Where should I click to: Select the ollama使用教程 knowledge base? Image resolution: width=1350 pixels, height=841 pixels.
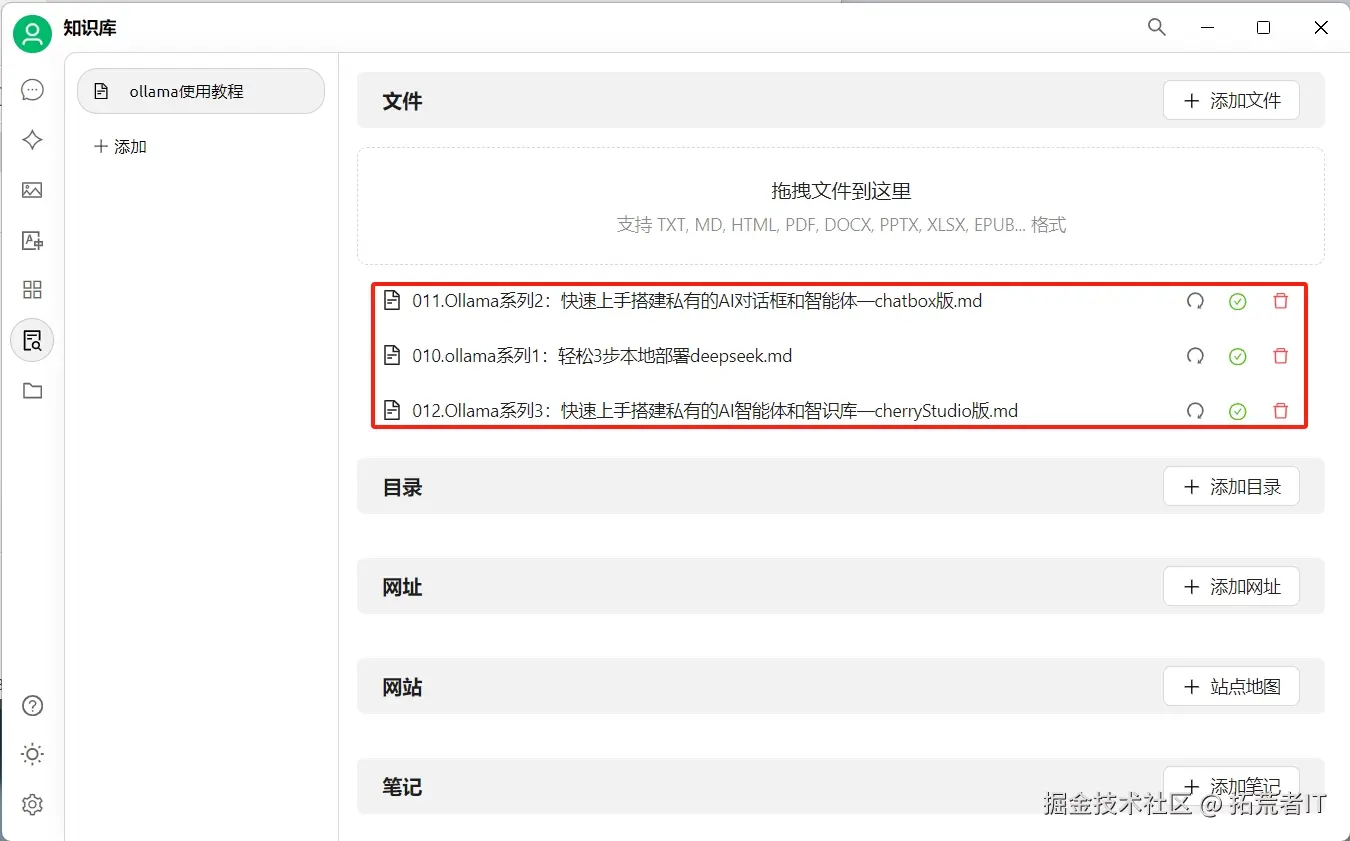click(x=201, y=91)
